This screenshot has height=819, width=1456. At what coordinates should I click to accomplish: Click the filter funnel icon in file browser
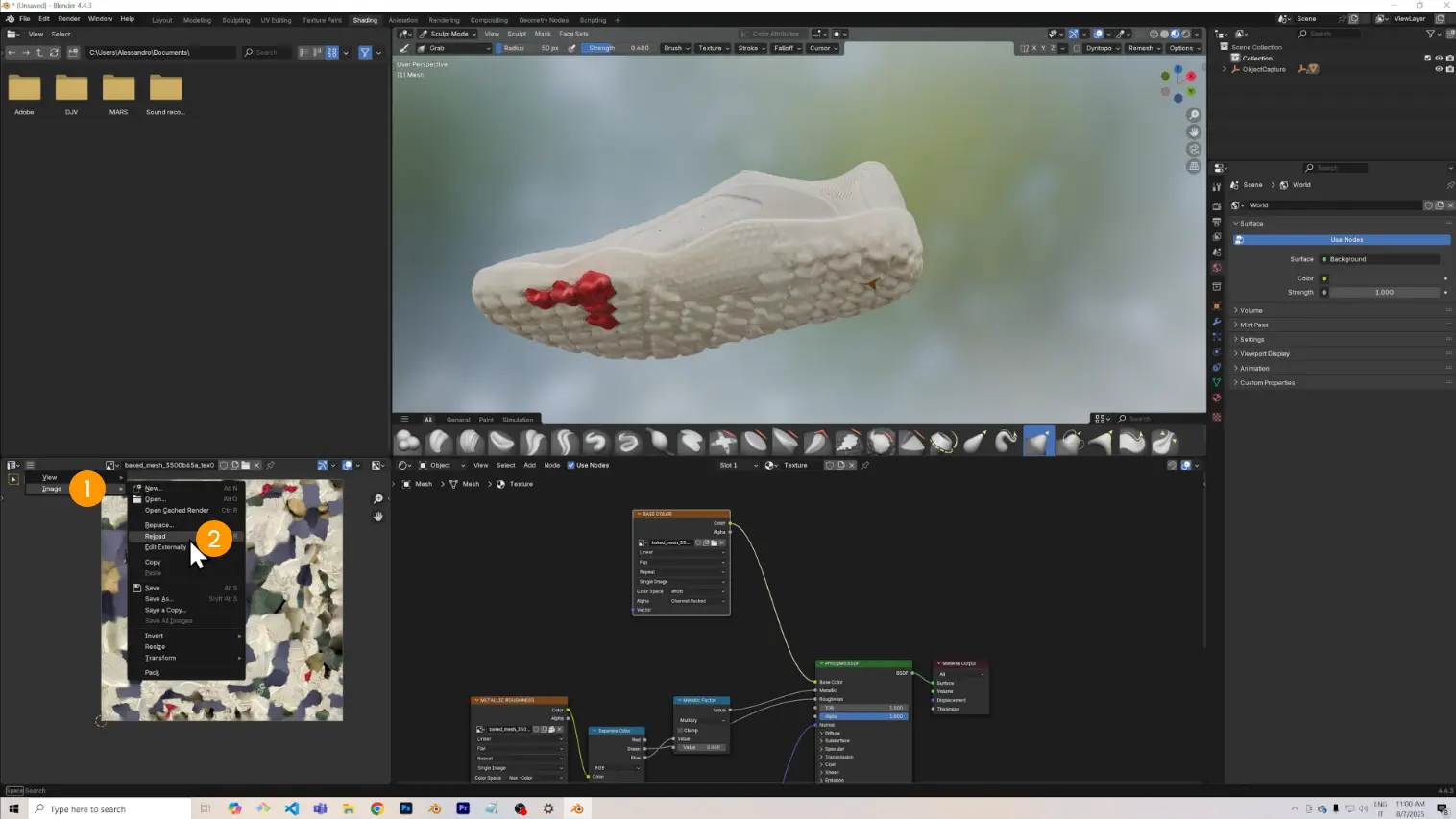click(x=365, y=52)
